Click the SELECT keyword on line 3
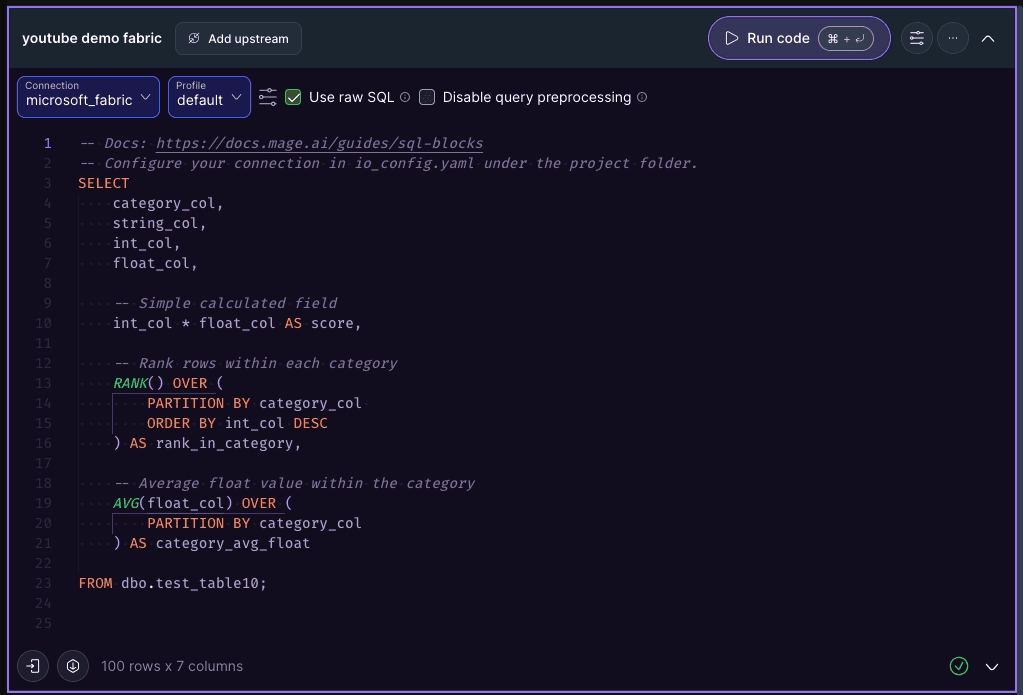 point(104,183)
